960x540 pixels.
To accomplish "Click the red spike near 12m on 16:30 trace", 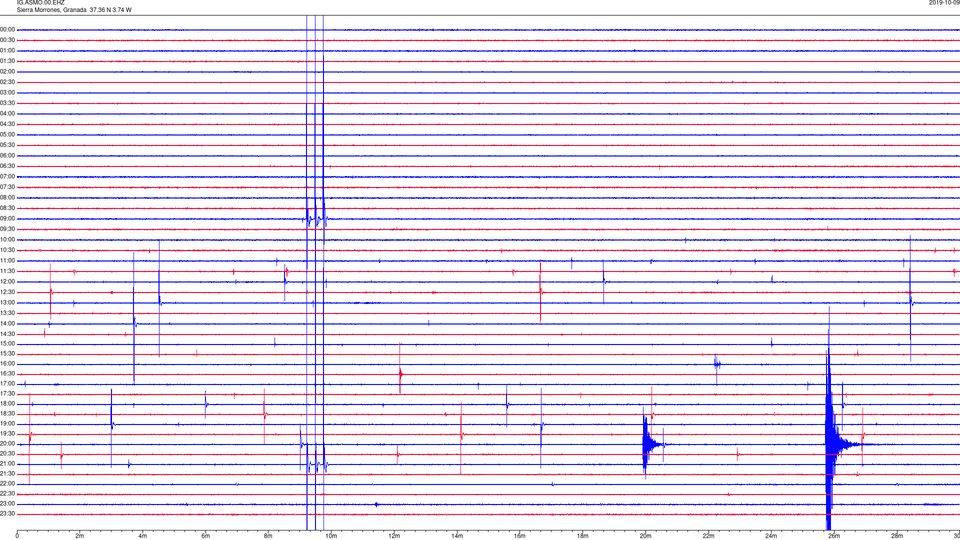I will tap(400, 373).
